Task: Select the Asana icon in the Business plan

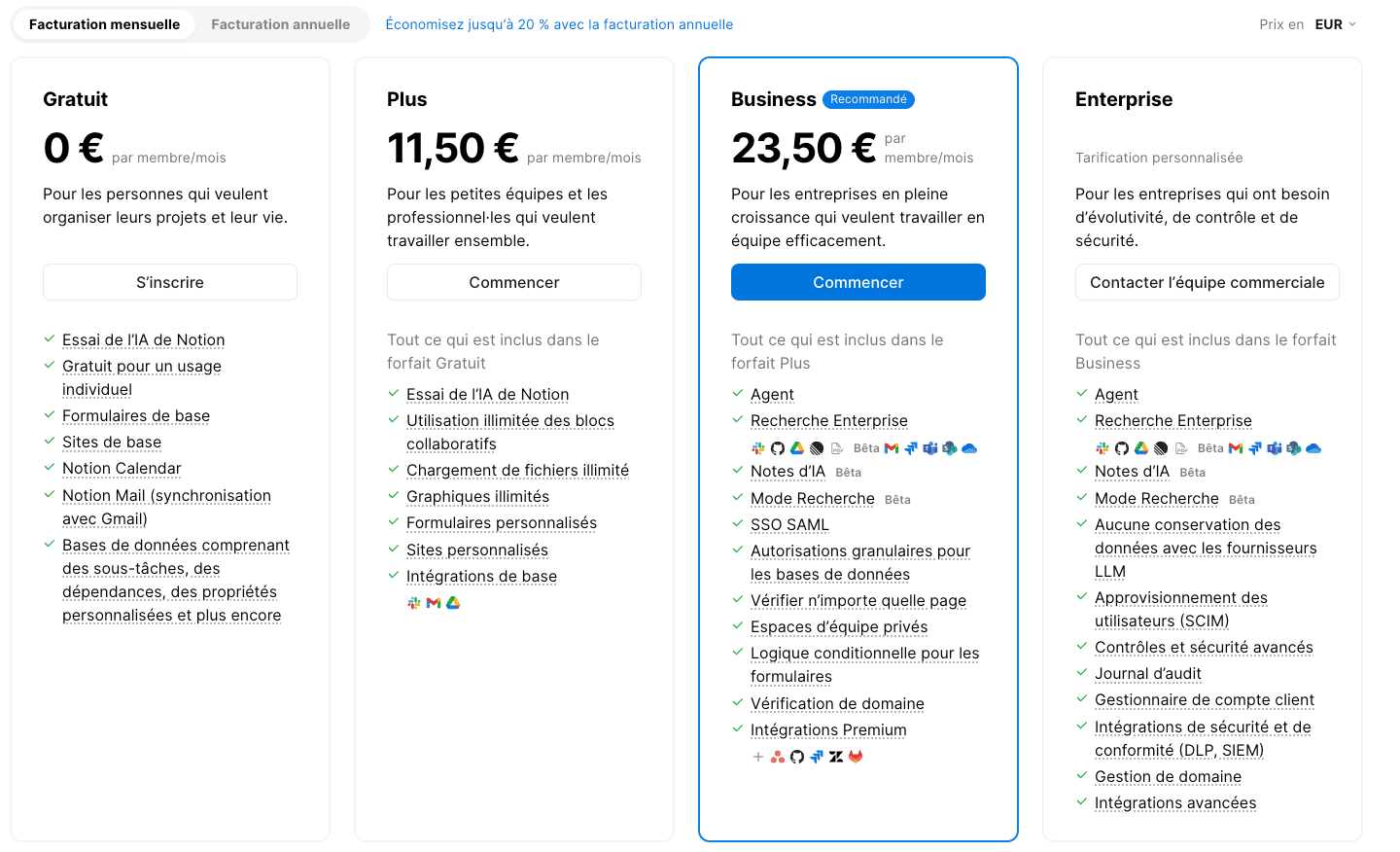Action: coord(776,756)
